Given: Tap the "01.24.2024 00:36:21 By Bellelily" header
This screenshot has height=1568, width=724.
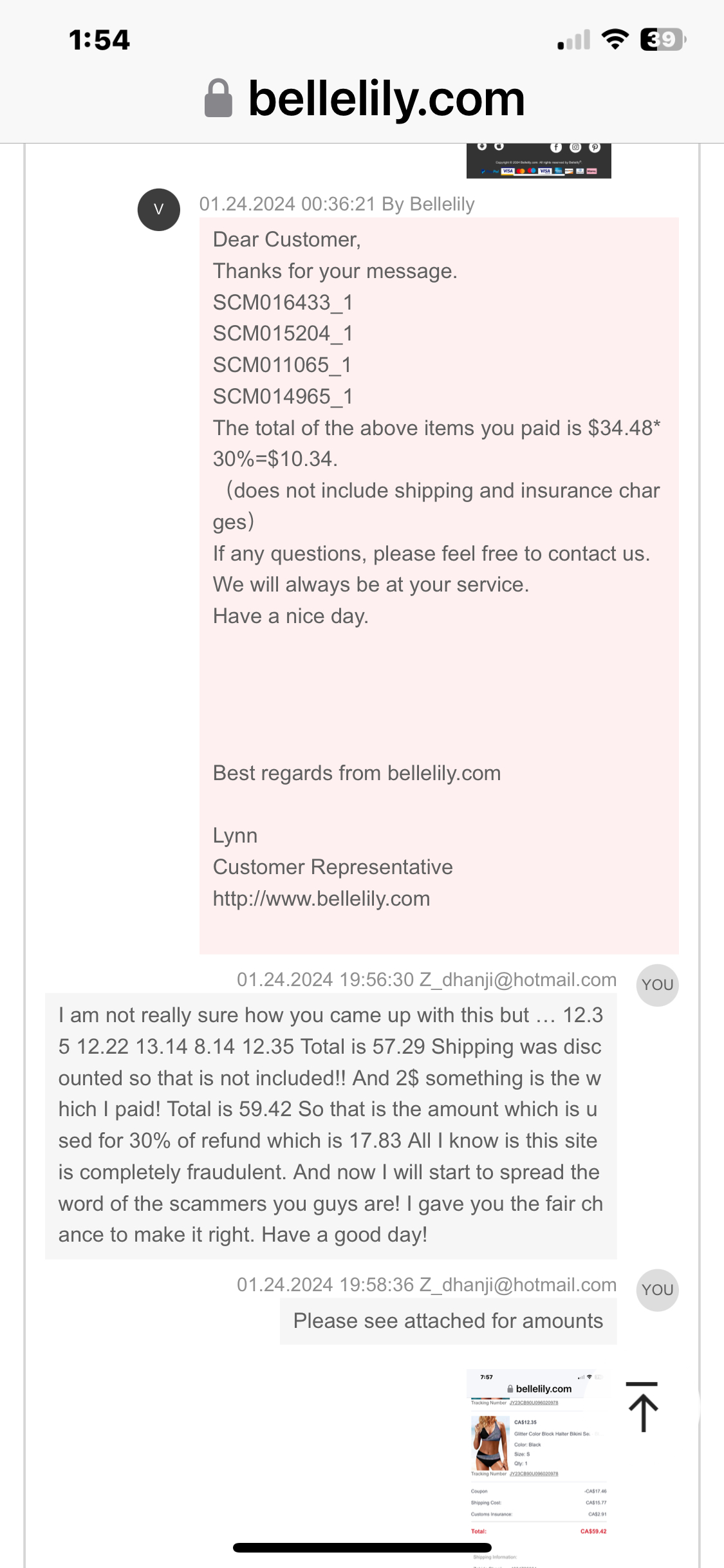Looking at the screenshot, I should [337, 204].
